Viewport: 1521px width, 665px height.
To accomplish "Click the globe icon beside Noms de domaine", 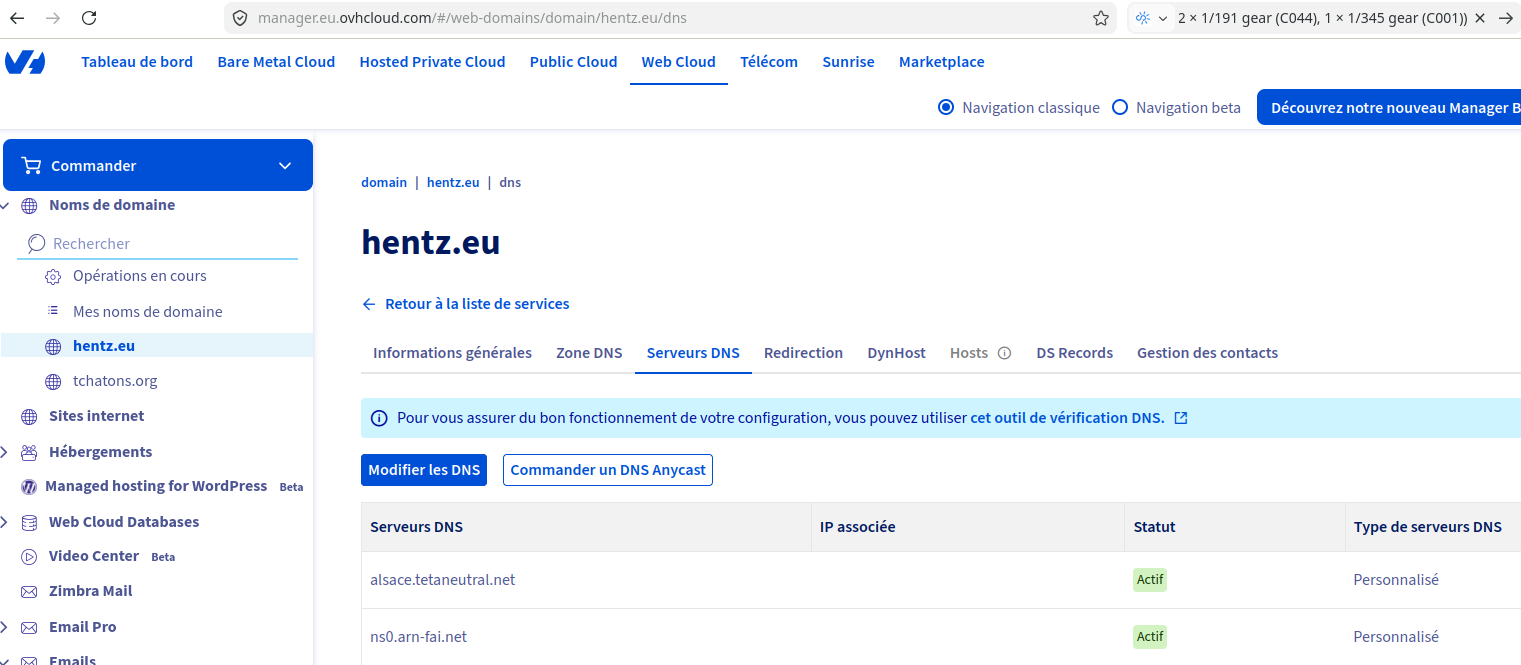I will 29,206.
